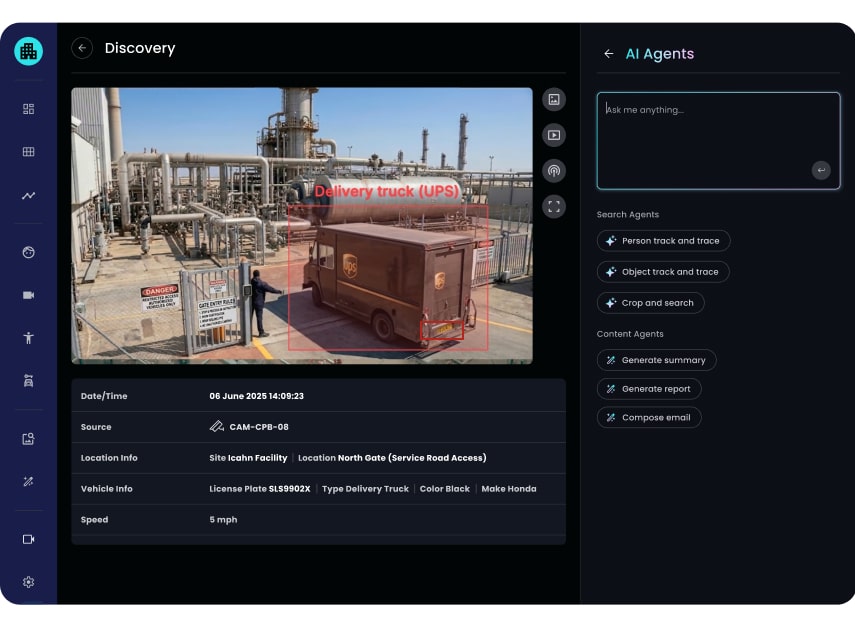
Task: Open the Compose email agent
Action: click(x=649, y=418)
